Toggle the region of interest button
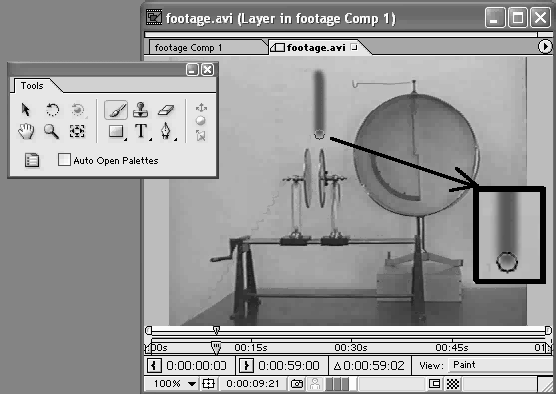The image size is (556, 394). pyautogui.click(x=434, y=384)
